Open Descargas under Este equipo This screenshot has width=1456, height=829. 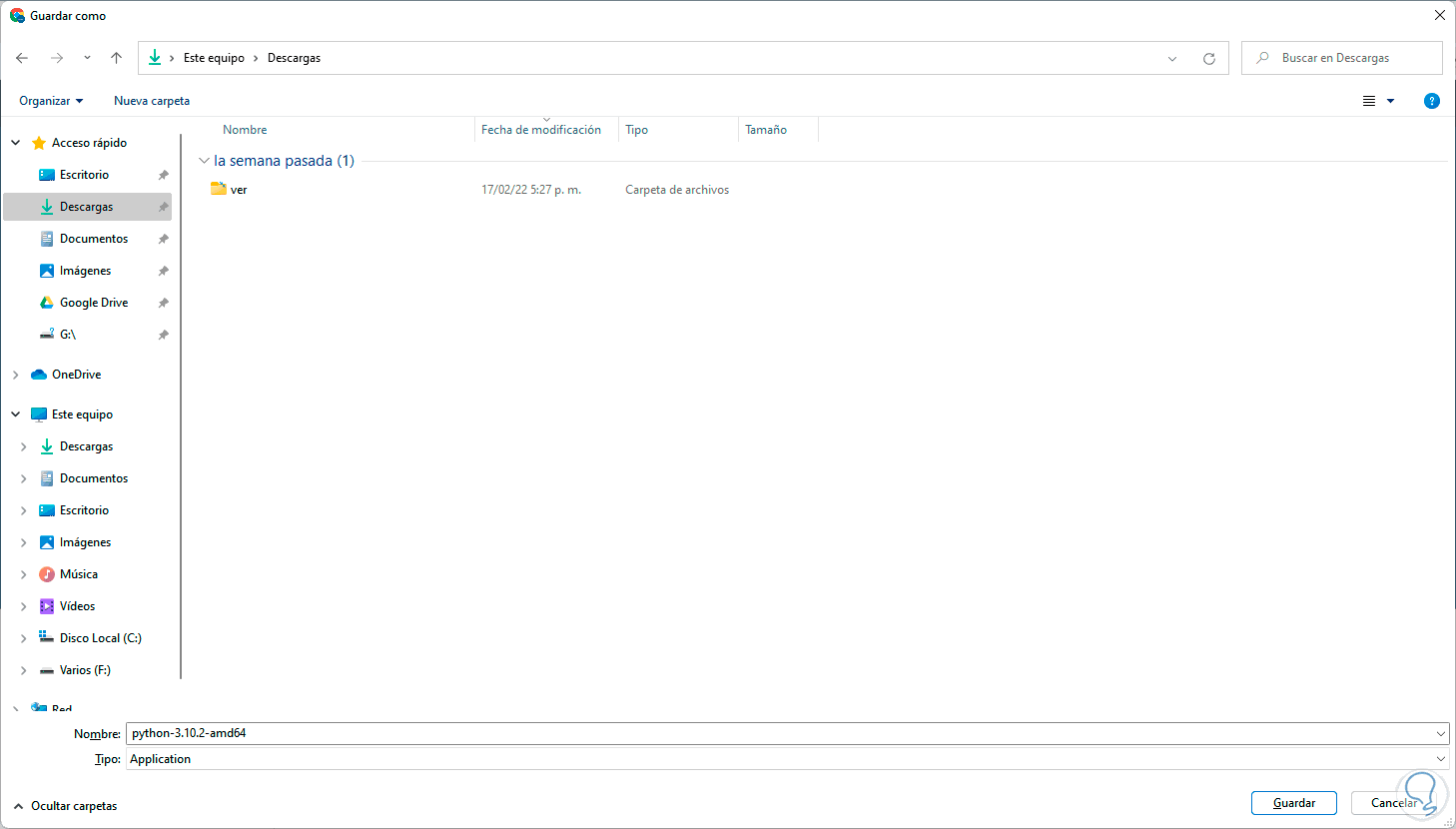(x=86, y=446)
